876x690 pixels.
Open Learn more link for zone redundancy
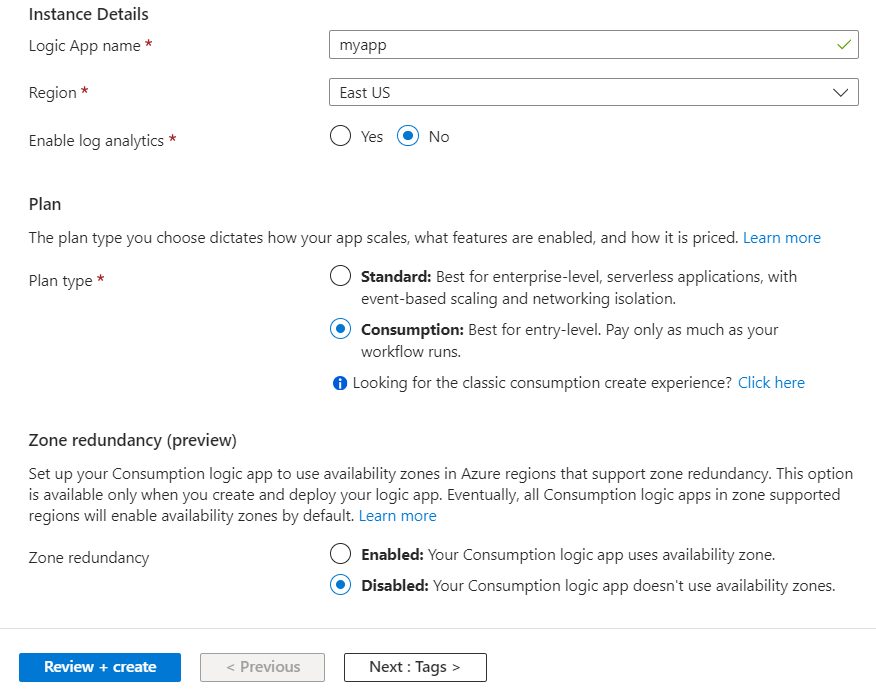pyautogui.click(x=398, y=516)
